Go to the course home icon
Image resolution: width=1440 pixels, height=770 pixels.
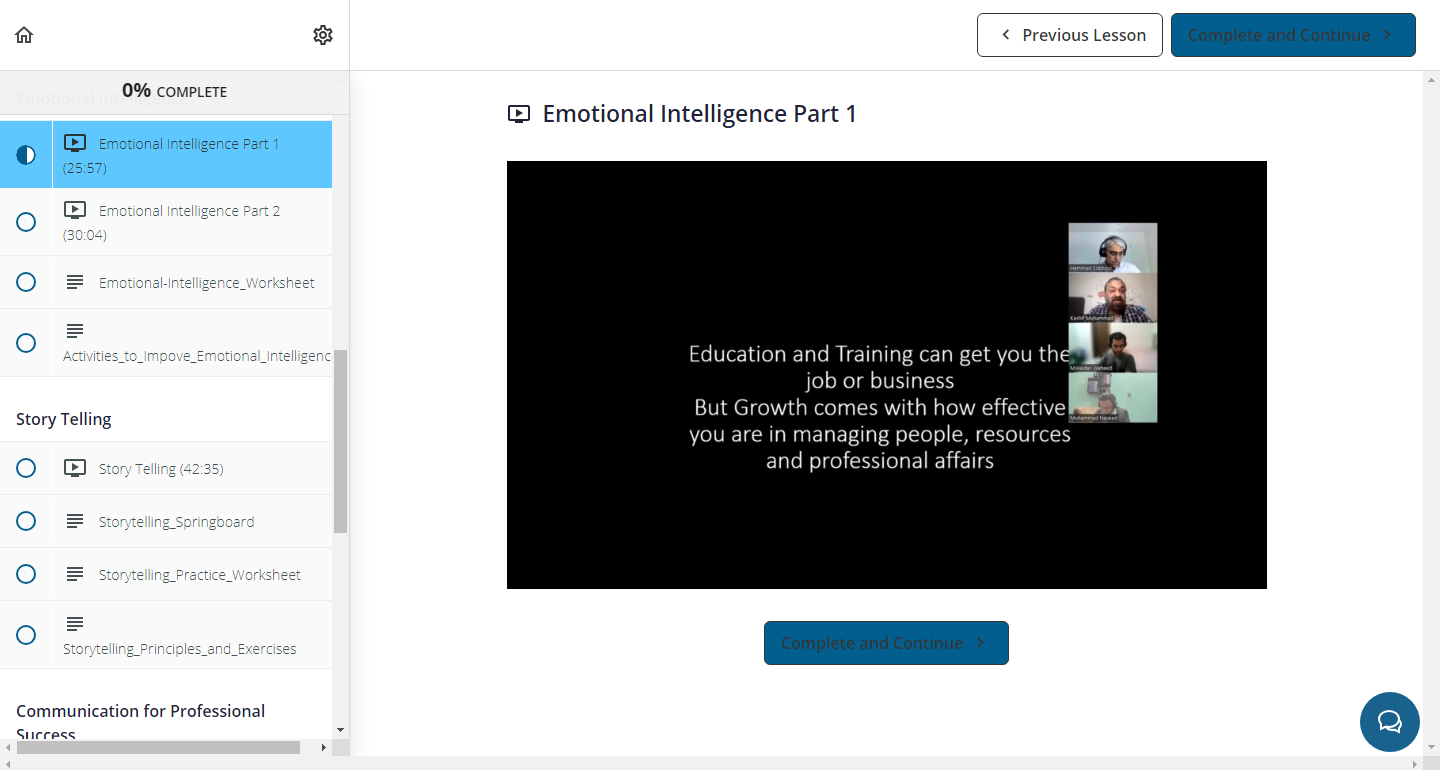[x=24, y=35]
